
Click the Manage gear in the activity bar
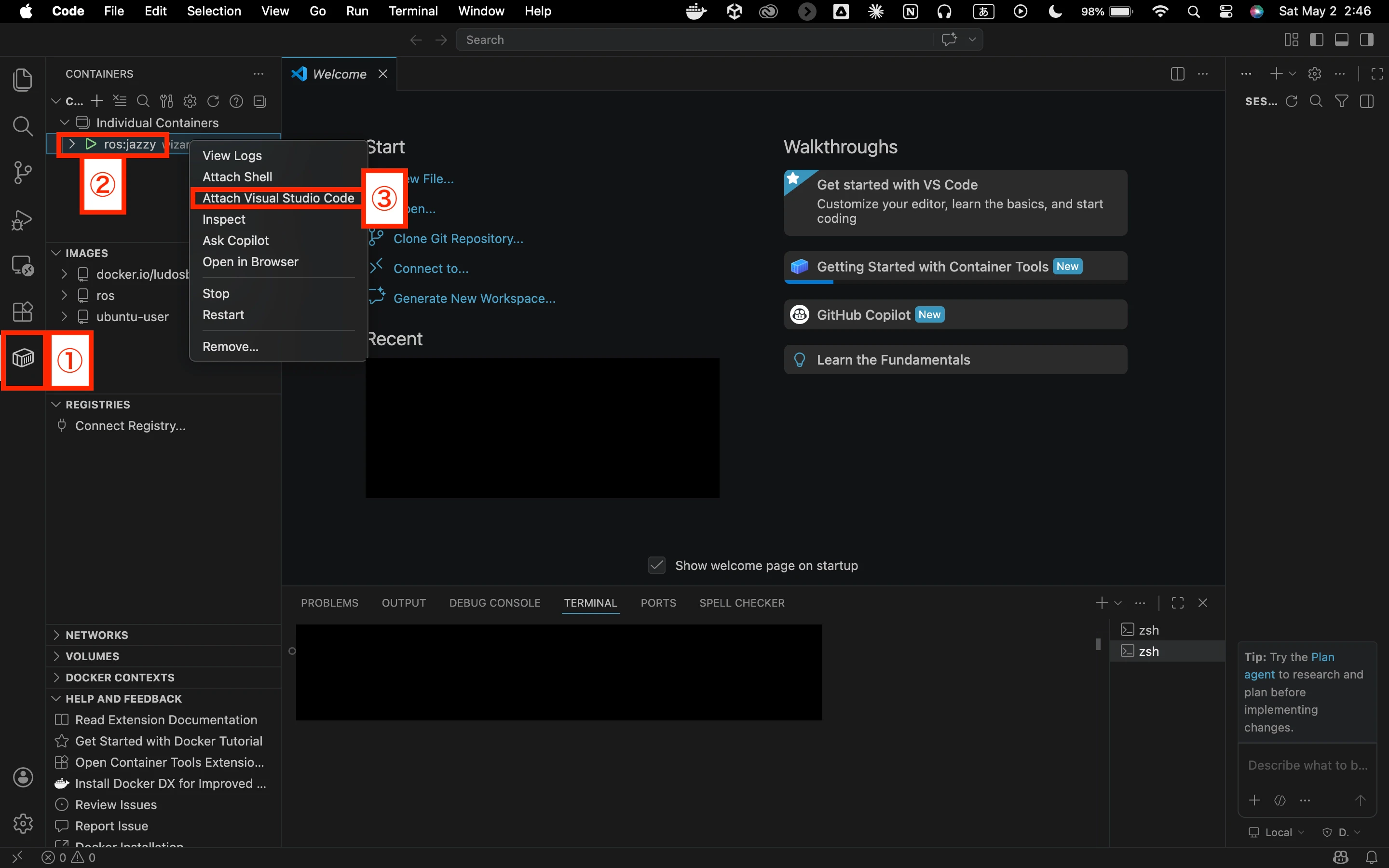pos(22,824)
